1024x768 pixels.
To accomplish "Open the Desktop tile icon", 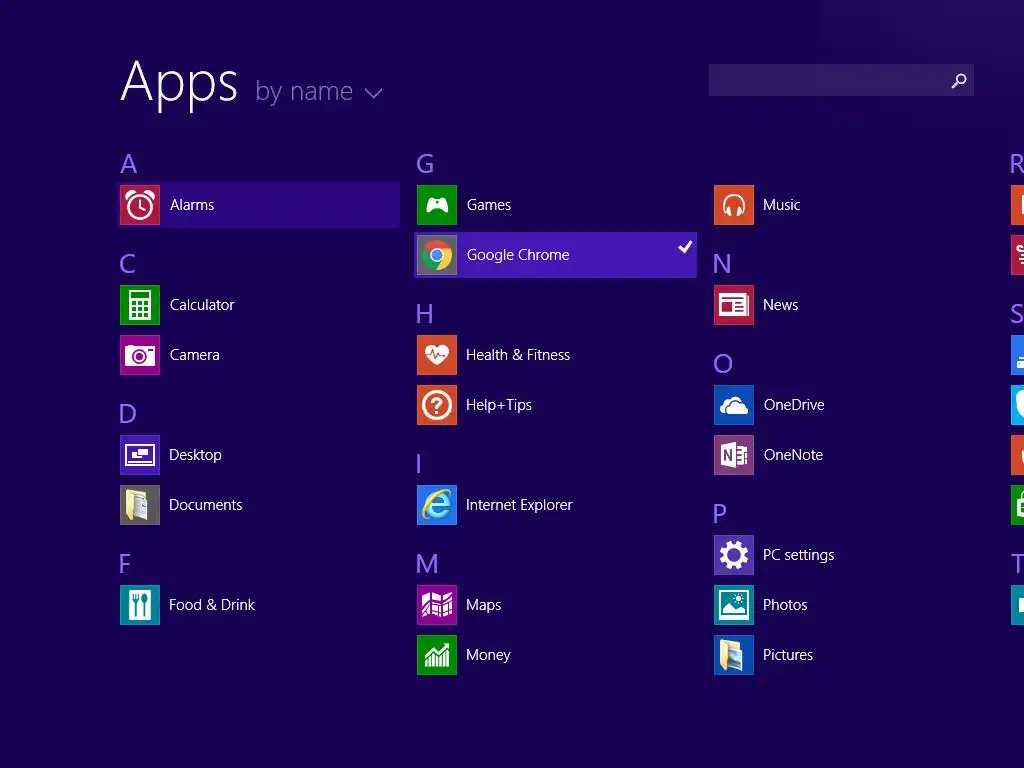I will 140,455.
